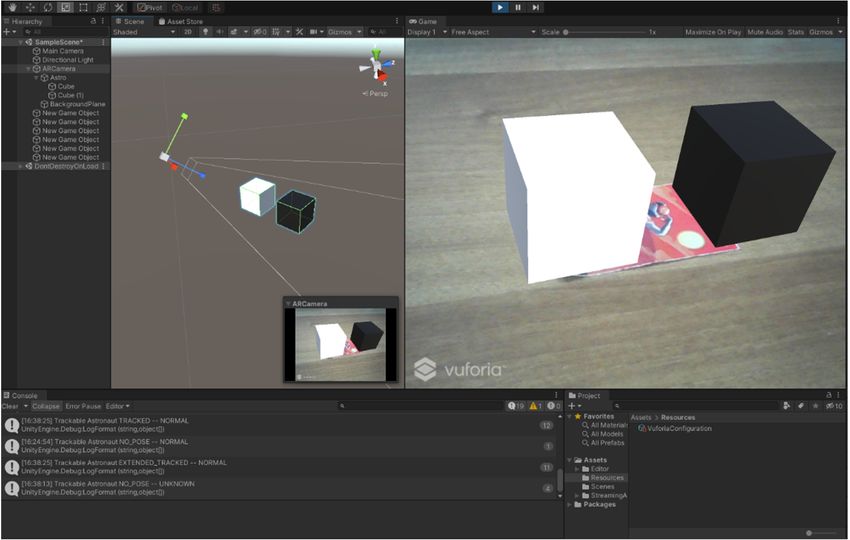Adjust the Game view Scale slider
850x540 pixels.
pyautogui.click(x=567, y=32)
